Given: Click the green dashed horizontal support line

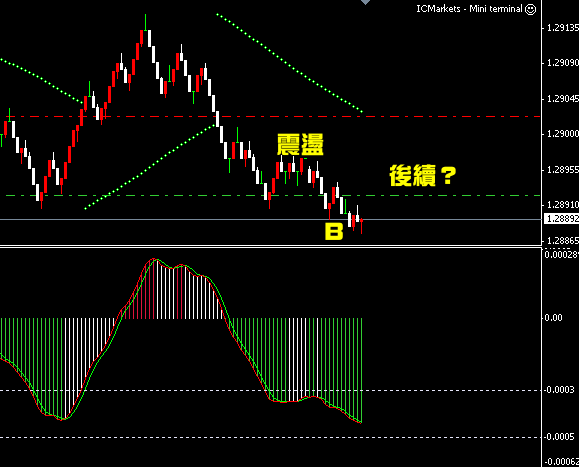Looking at the screenshot, I should [273, 196].
